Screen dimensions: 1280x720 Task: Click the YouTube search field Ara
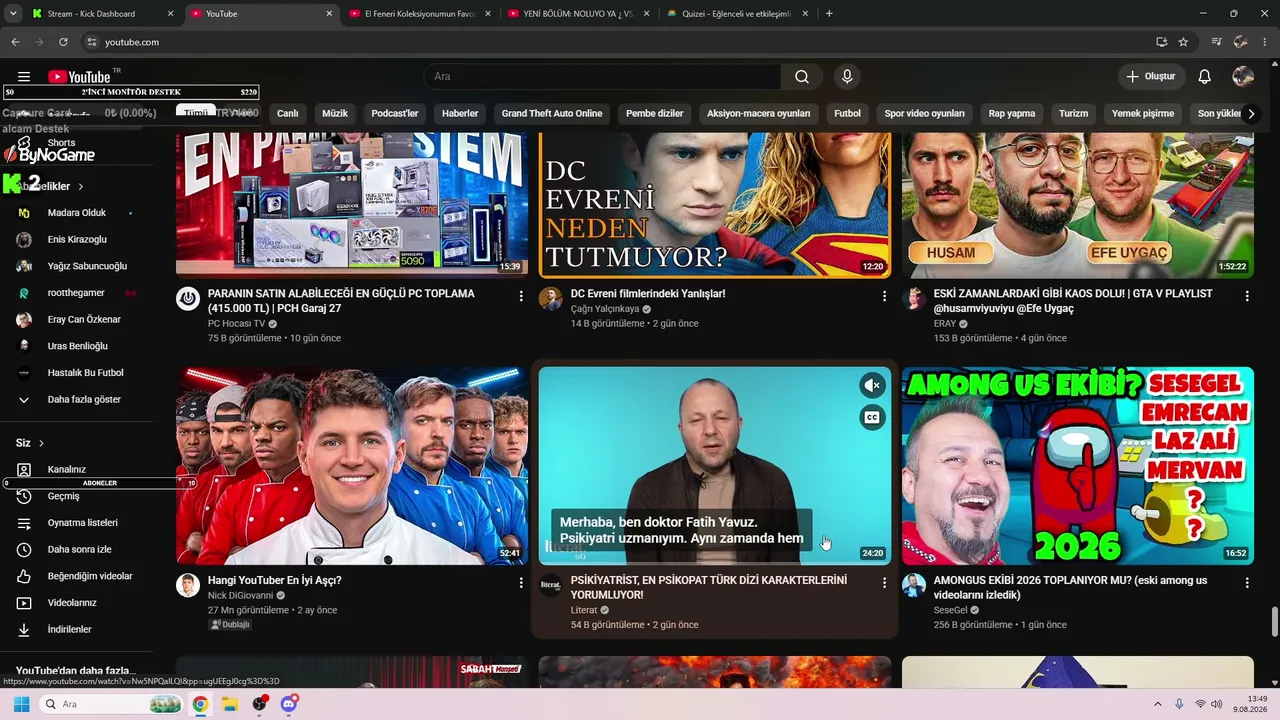coord(602,77)
